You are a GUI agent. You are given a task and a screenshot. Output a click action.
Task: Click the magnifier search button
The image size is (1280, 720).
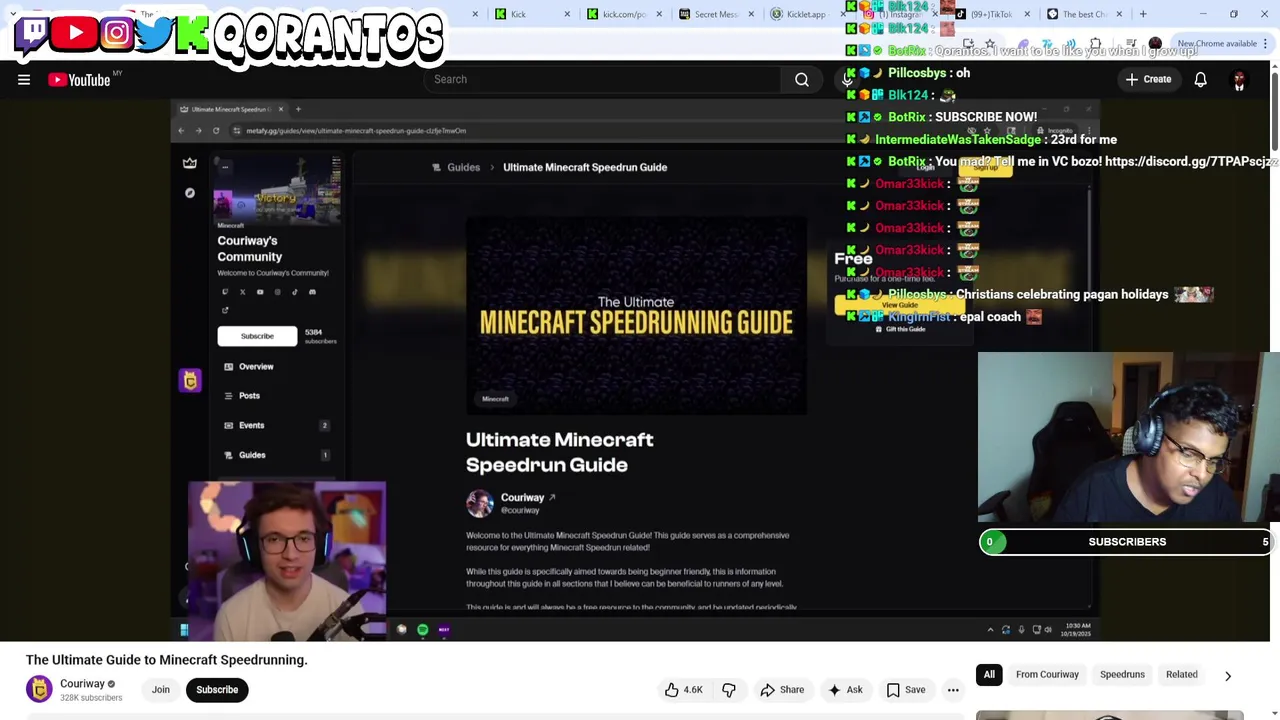click(x=802, y=79)
